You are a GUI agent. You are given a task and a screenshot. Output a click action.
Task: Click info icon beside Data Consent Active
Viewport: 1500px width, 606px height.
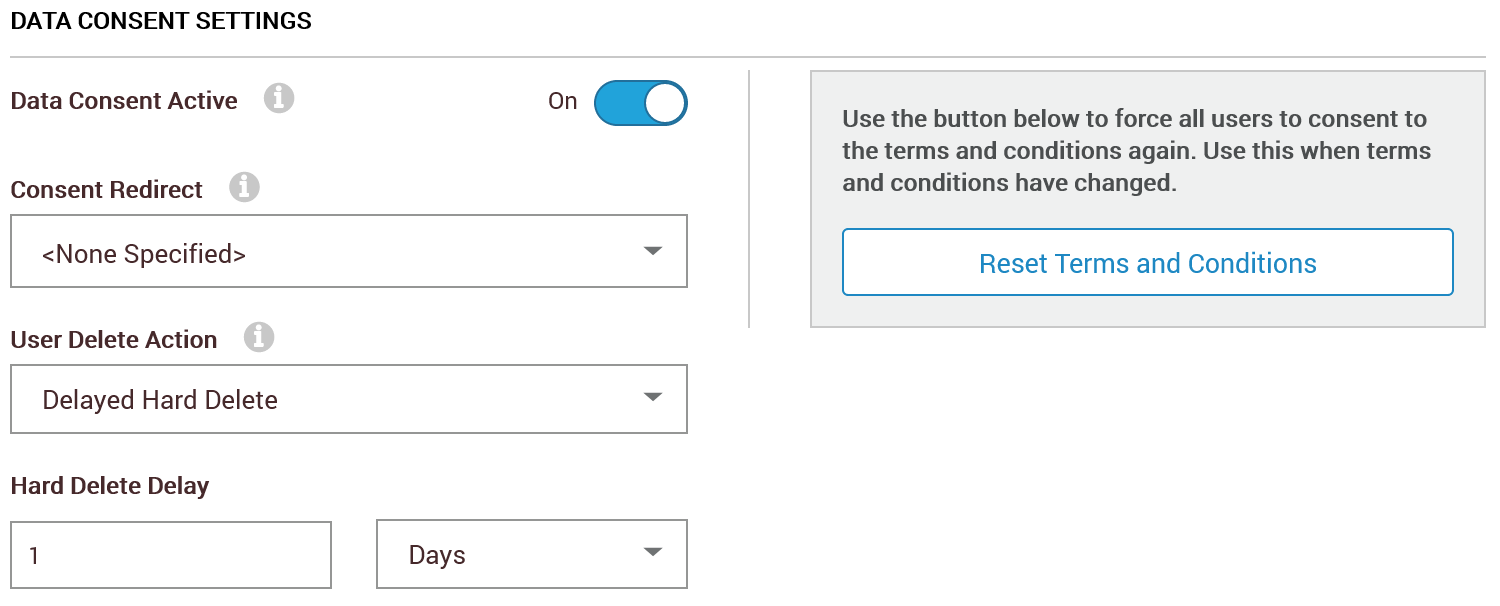(279, 99)
